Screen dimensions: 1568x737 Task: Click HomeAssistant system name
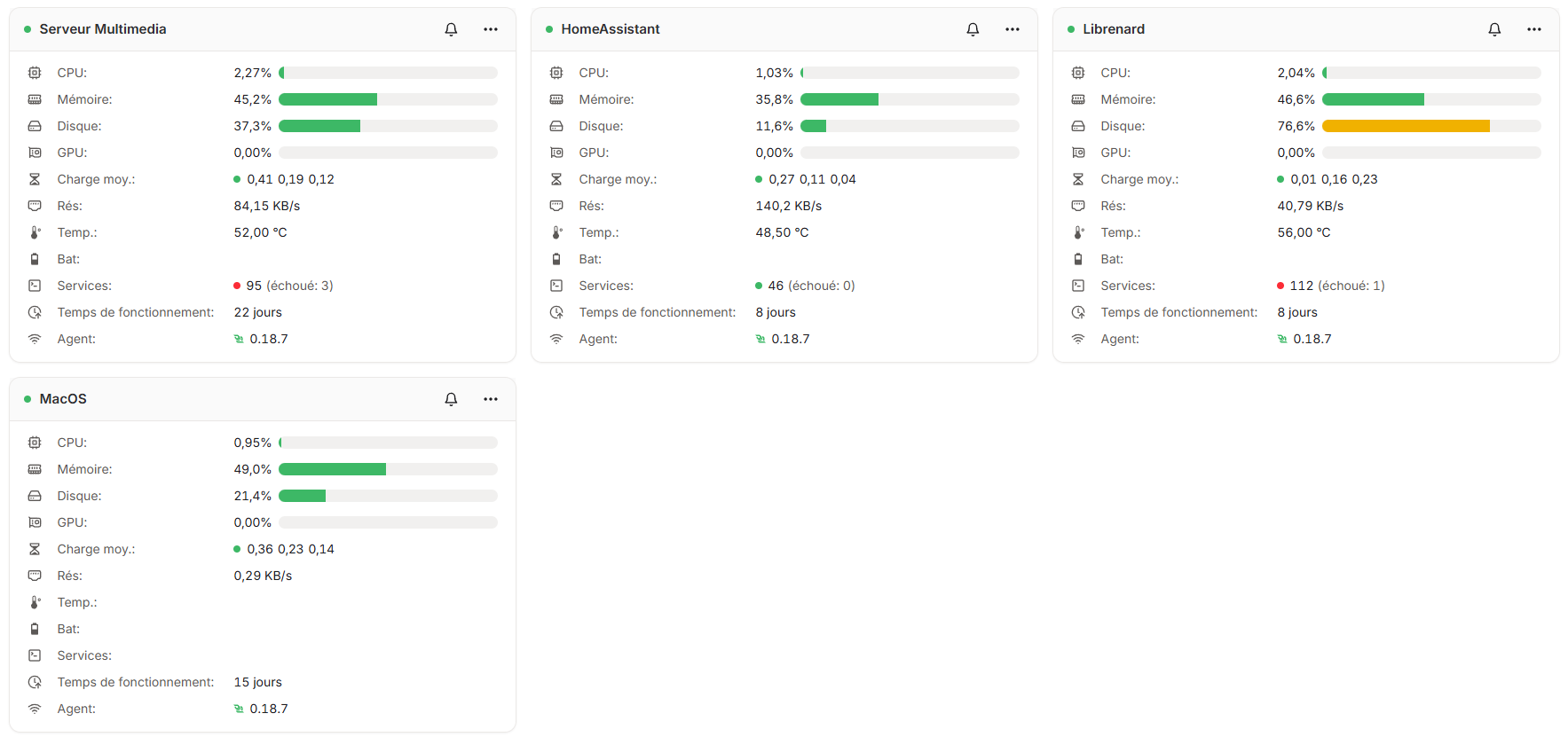click(x=611, y=29)
